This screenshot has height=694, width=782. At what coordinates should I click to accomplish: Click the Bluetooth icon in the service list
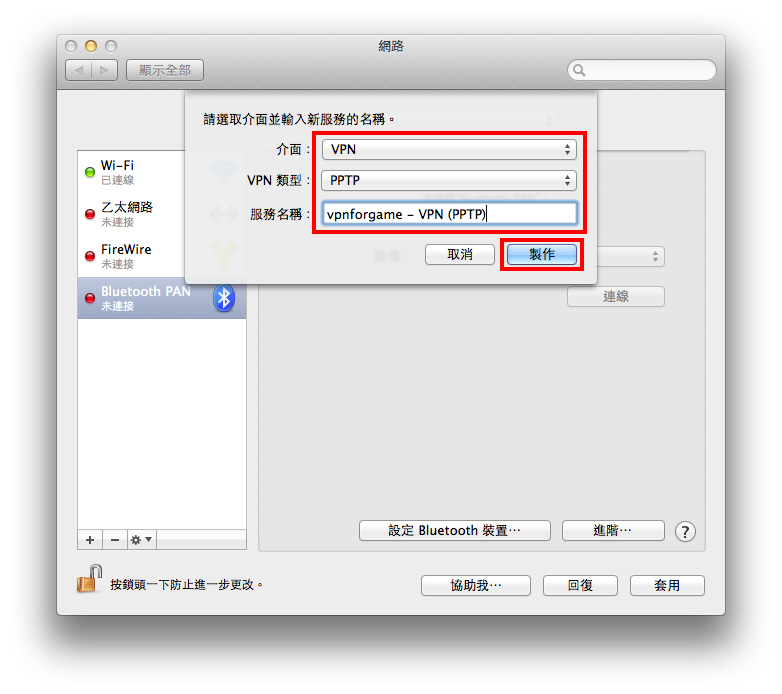(x=224, y=299)
